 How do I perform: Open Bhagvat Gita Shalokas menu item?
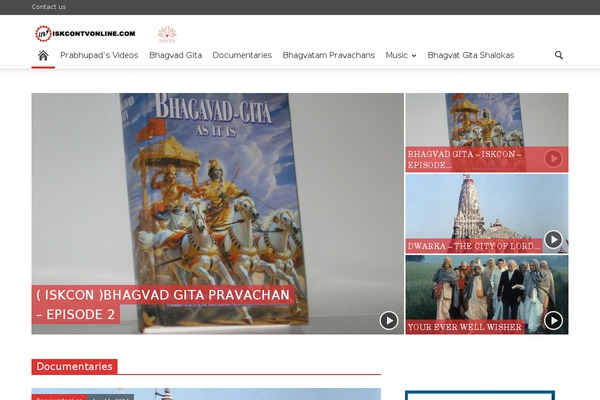pos(471,56)
